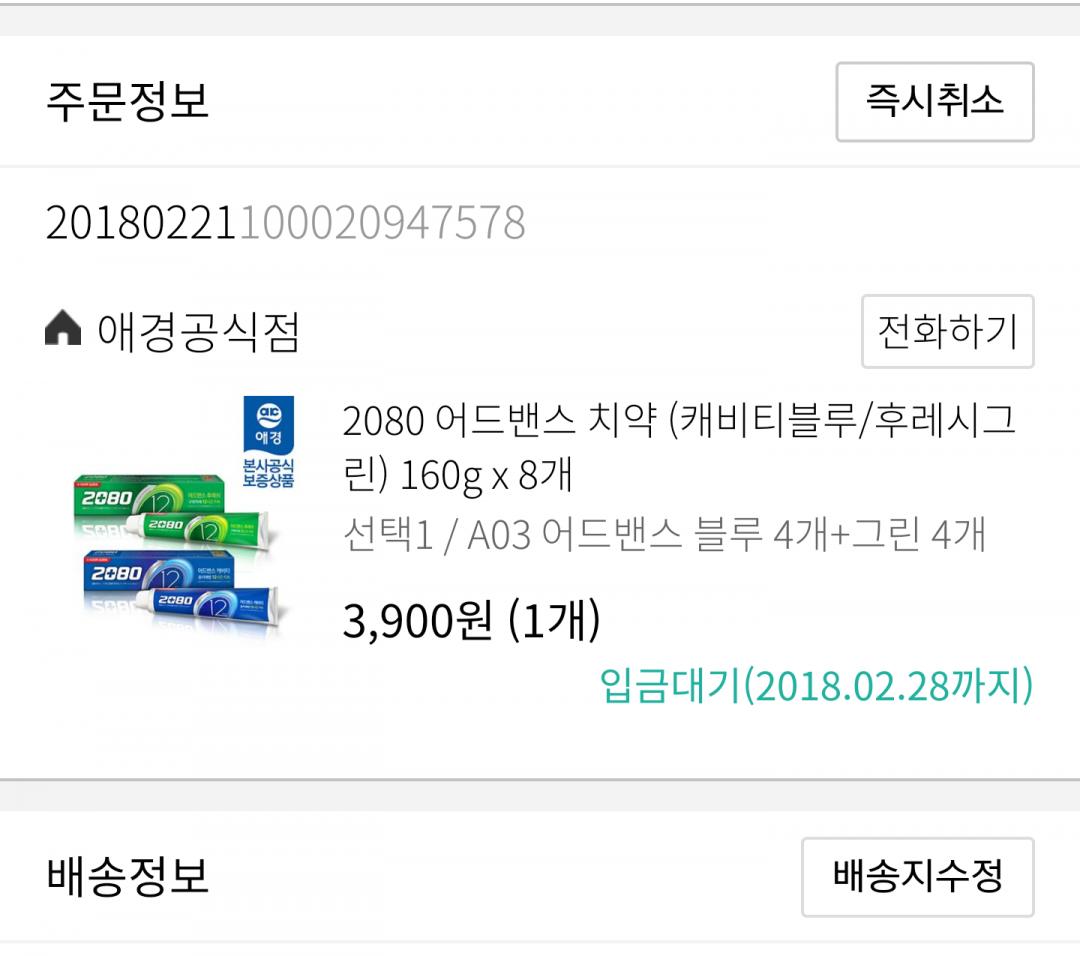Open the 2080 어드밴스 치약 product title
The height and width of the screenshot is (956, 1080).
coord(500,422)
